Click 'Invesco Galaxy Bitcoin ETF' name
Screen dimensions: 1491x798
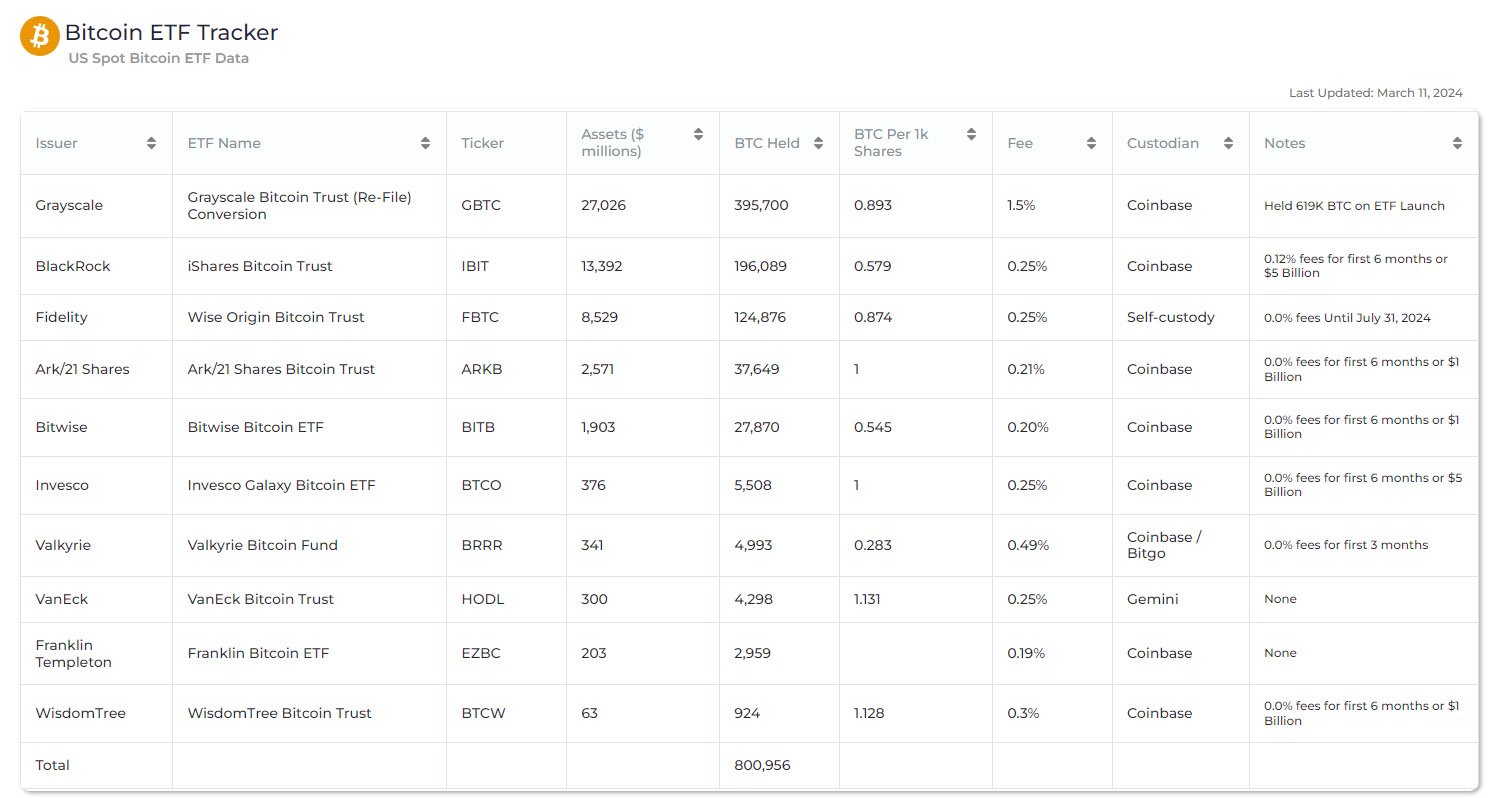coord(282,485)
